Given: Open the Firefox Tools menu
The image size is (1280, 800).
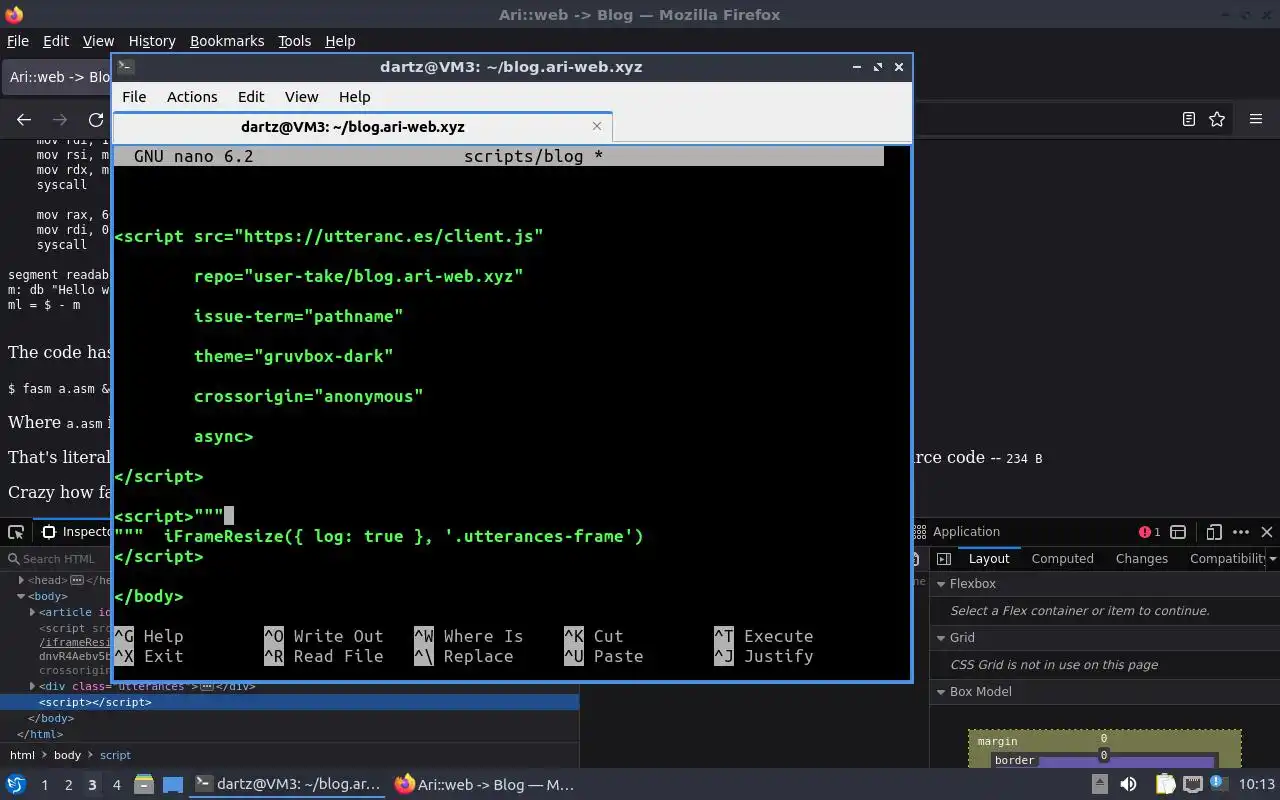Looking at the screenshot, I should coord(294,41).
